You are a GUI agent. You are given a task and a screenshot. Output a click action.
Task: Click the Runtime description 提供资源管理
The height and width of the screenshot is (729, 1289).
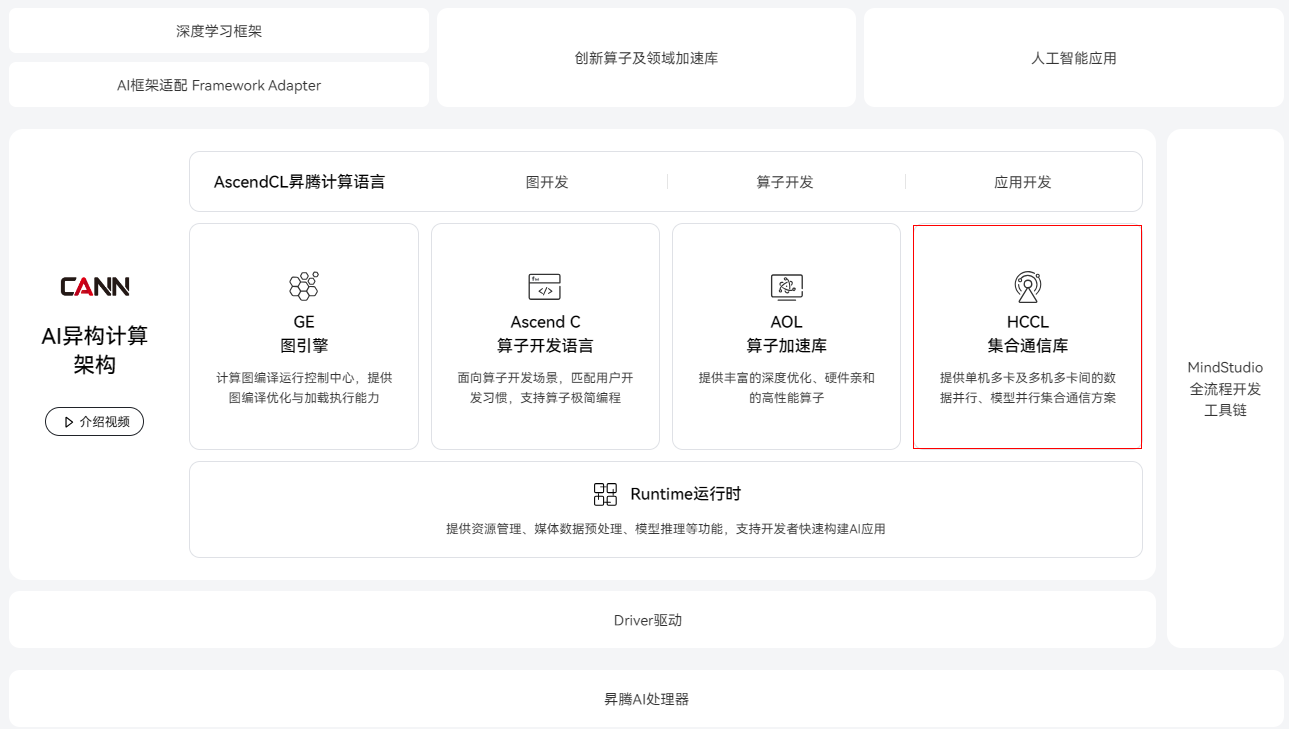666,529
